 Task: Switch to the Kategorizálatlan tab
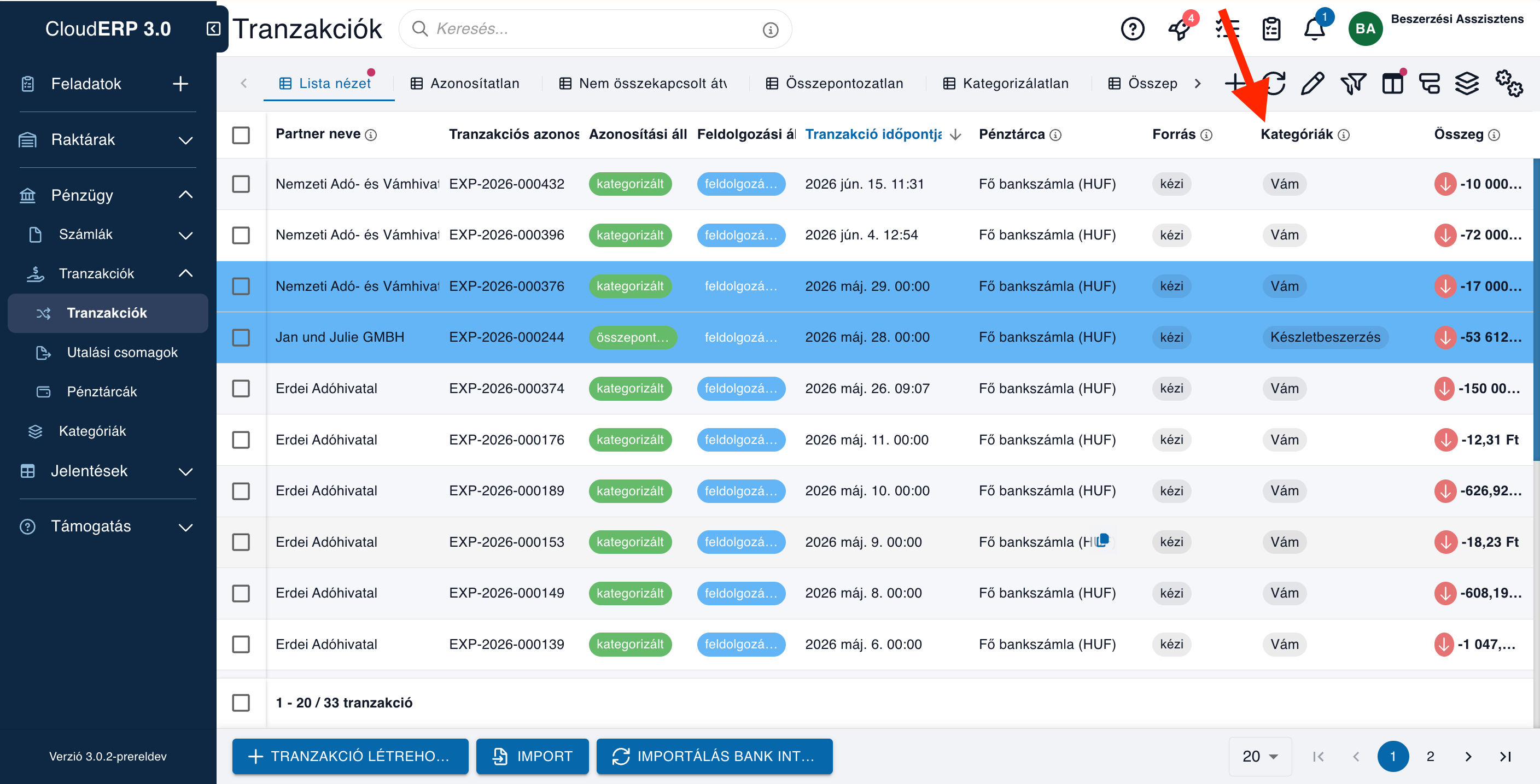point(1006,84)
